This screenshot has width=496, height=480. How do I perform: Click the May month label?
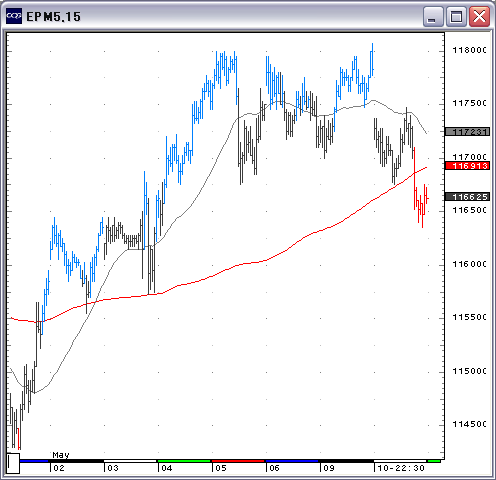pyautogui.click(x=61, y=455)
